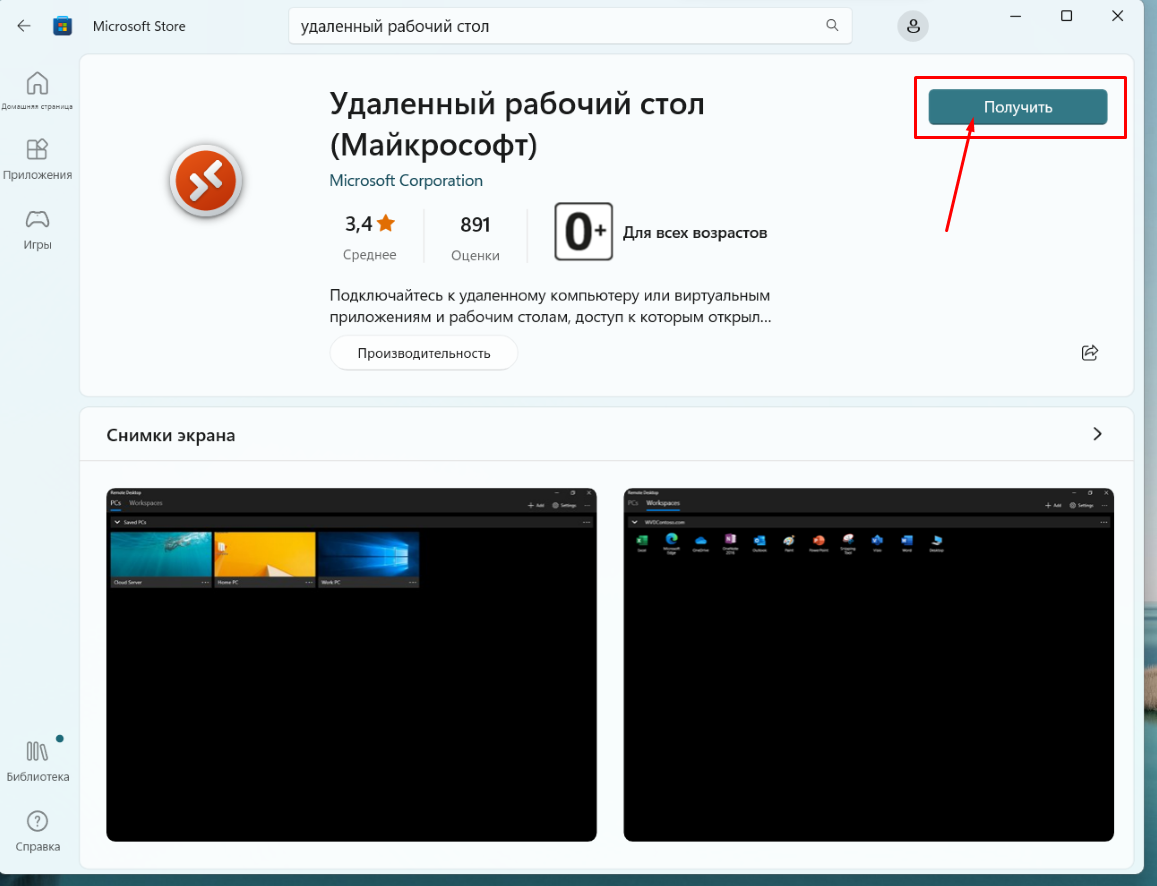
Task: Open Справка help in the sidebar
Action: pyautogui.click(x=37, y=830)
